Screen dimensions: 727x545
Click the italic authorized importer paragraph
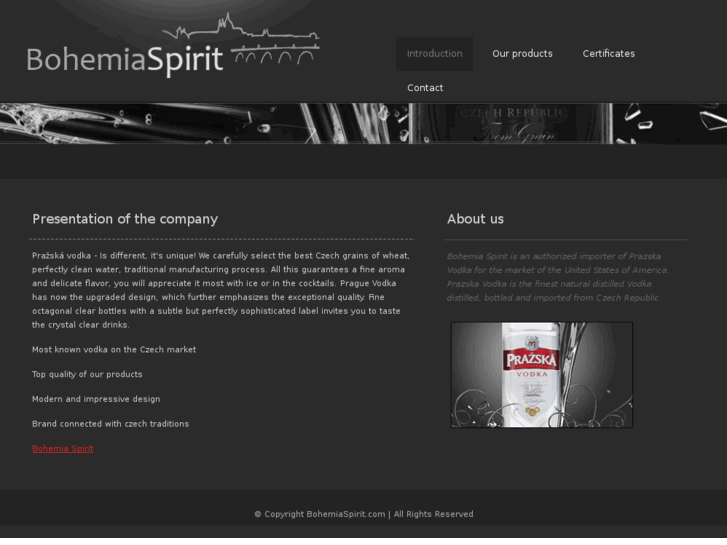[x=558, y=277]
